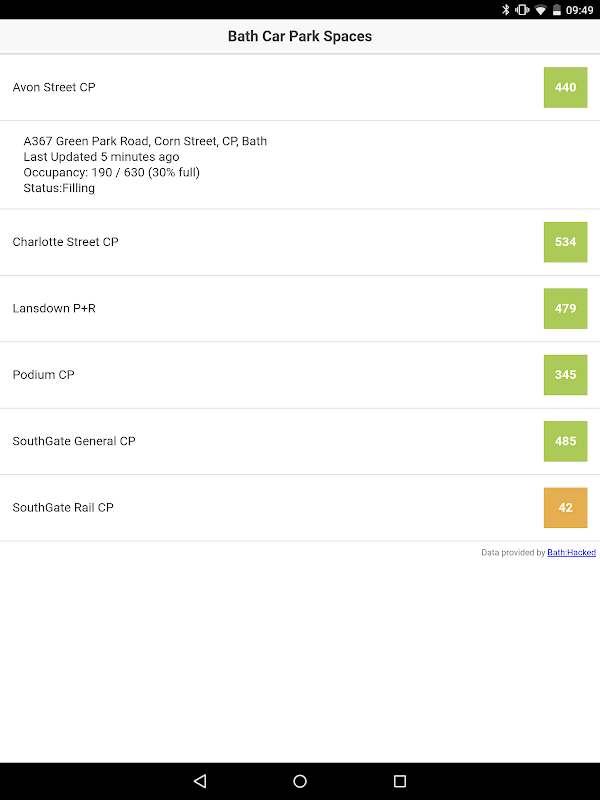Collapse the Avon Street CP details
The image size is (600, 800).
click(x=300, y=87)
